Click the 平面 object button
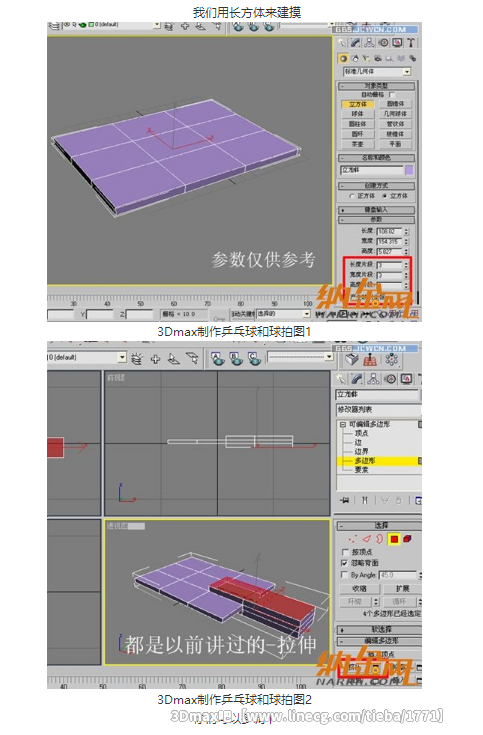The height and width of the screenshot is (735, 483). [x=395, y=144]
